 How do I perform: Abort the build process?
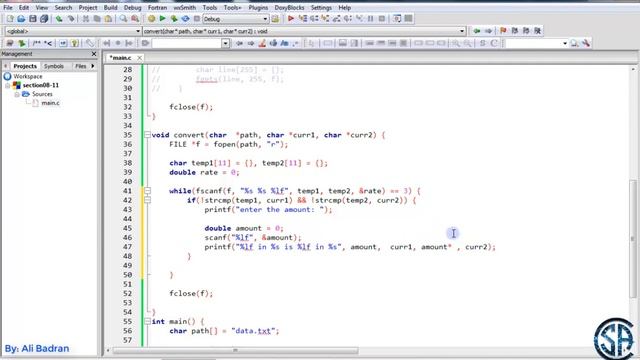click(x=197, y=19)
